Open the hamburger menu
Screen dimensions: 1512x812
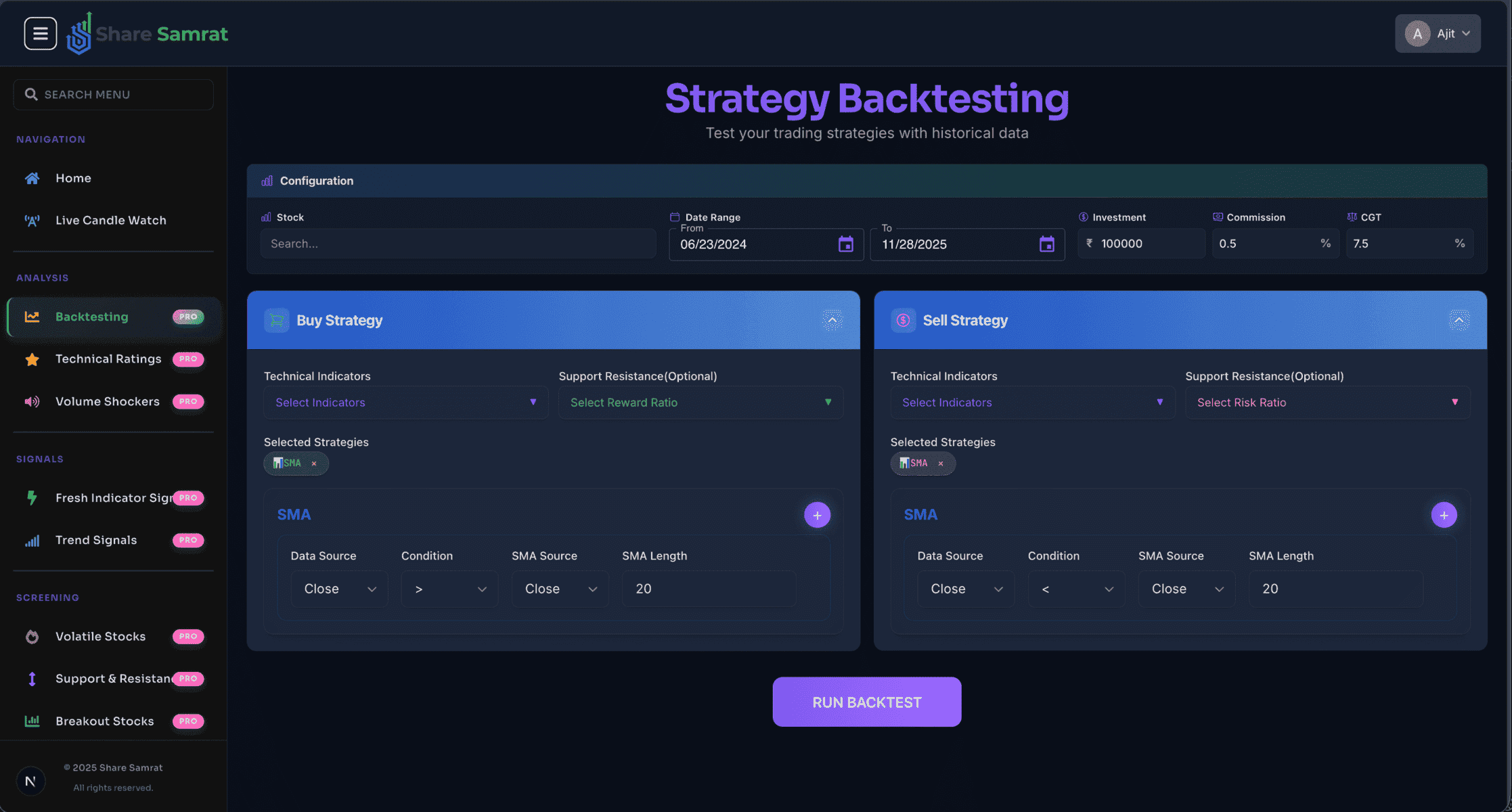pyautogui.click(x=40, y=33)
